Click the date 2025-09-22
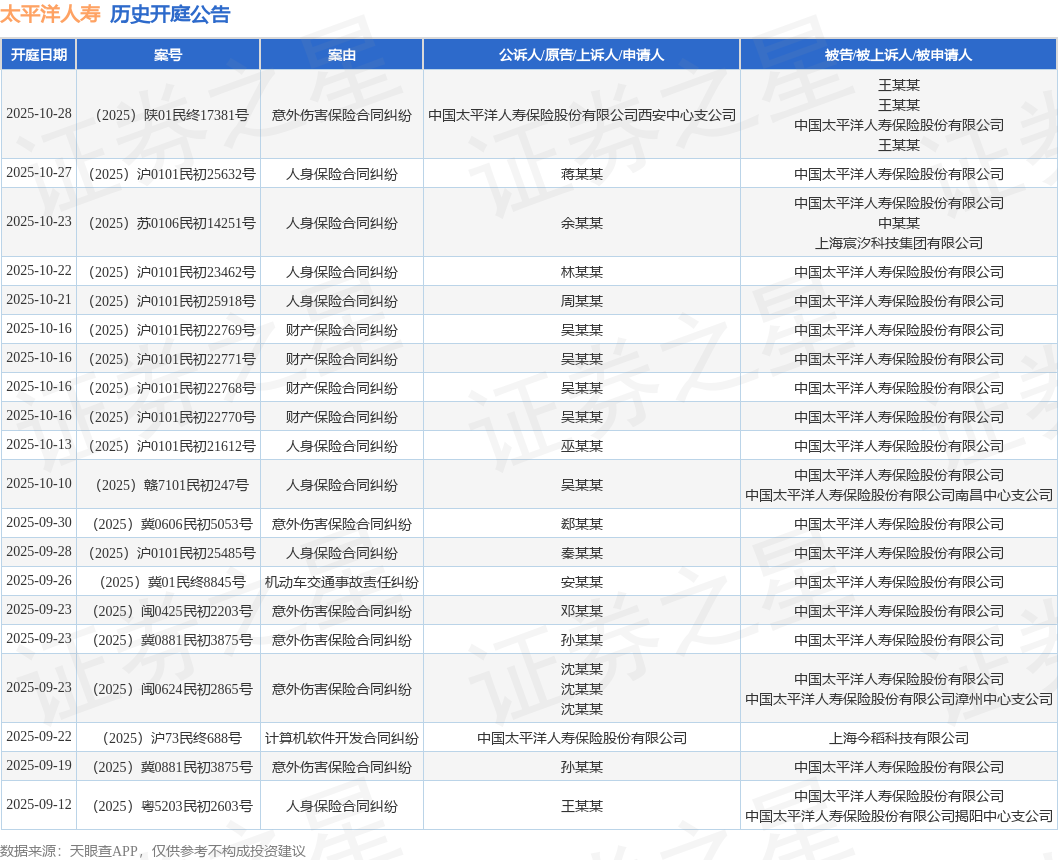The height and width of the screenshot is (860, 1058). click(x=39, y=737)
